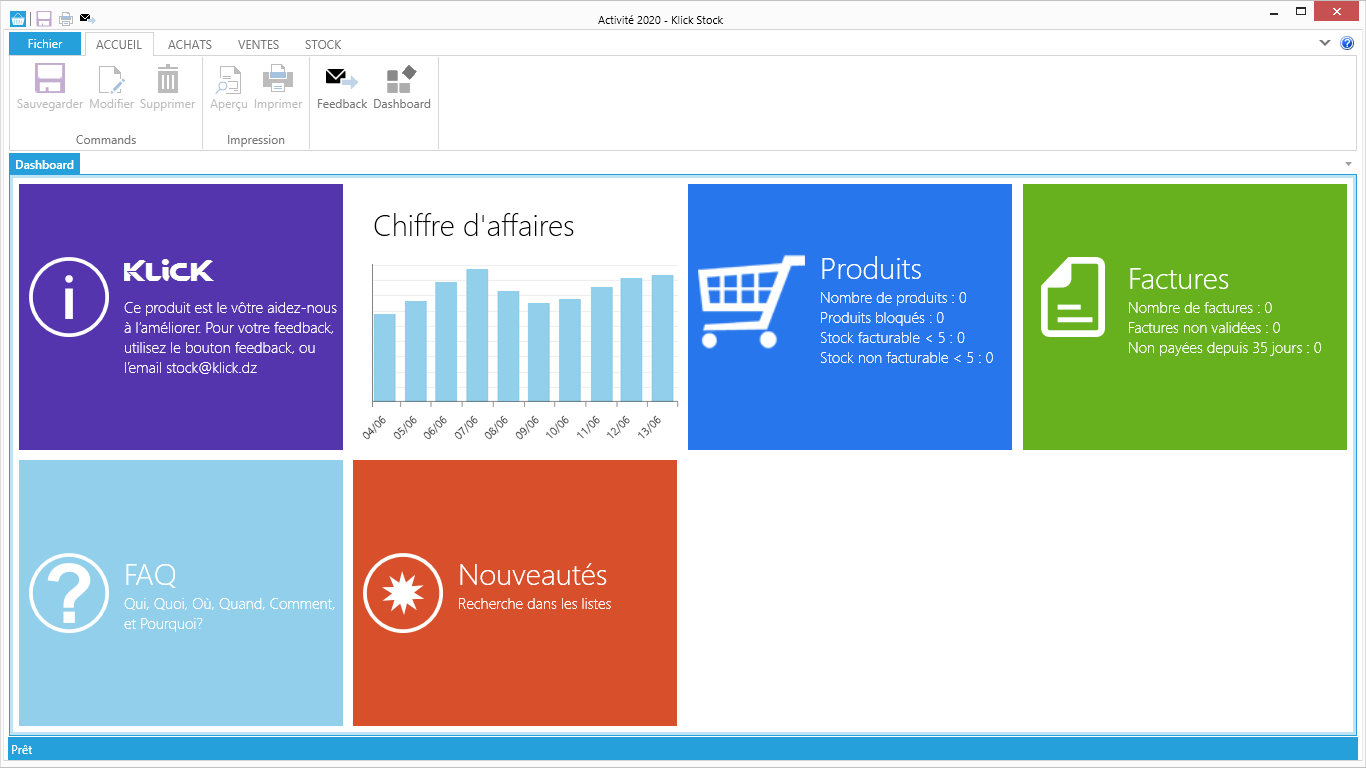Click the quick access feedback envelope in title bar
This screenshot has width=1366, height=768.
tap(86, 18)
